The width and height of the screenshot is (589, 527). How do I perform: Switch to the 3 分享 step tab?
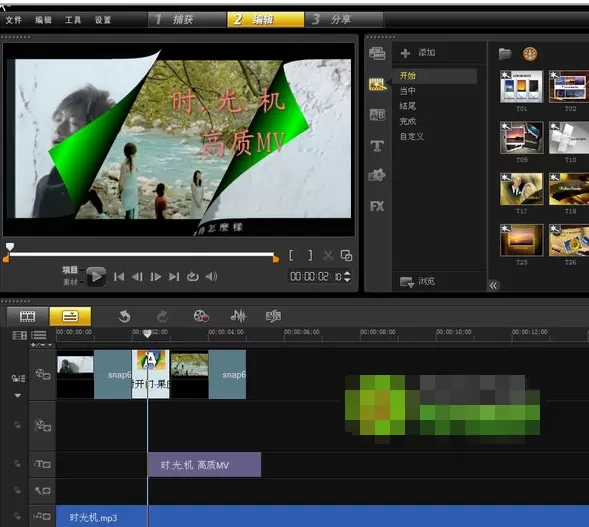344,20
